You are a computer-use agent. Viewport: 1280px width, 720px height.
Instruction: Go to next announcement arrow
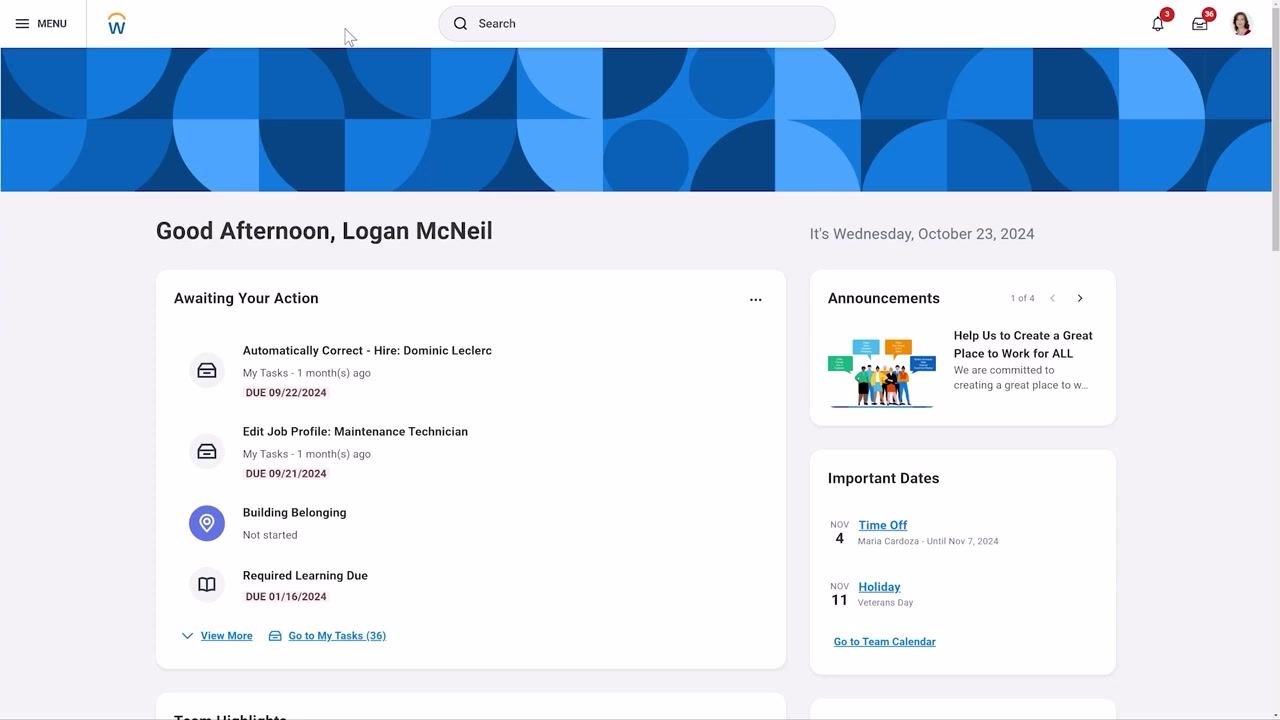1080,298
